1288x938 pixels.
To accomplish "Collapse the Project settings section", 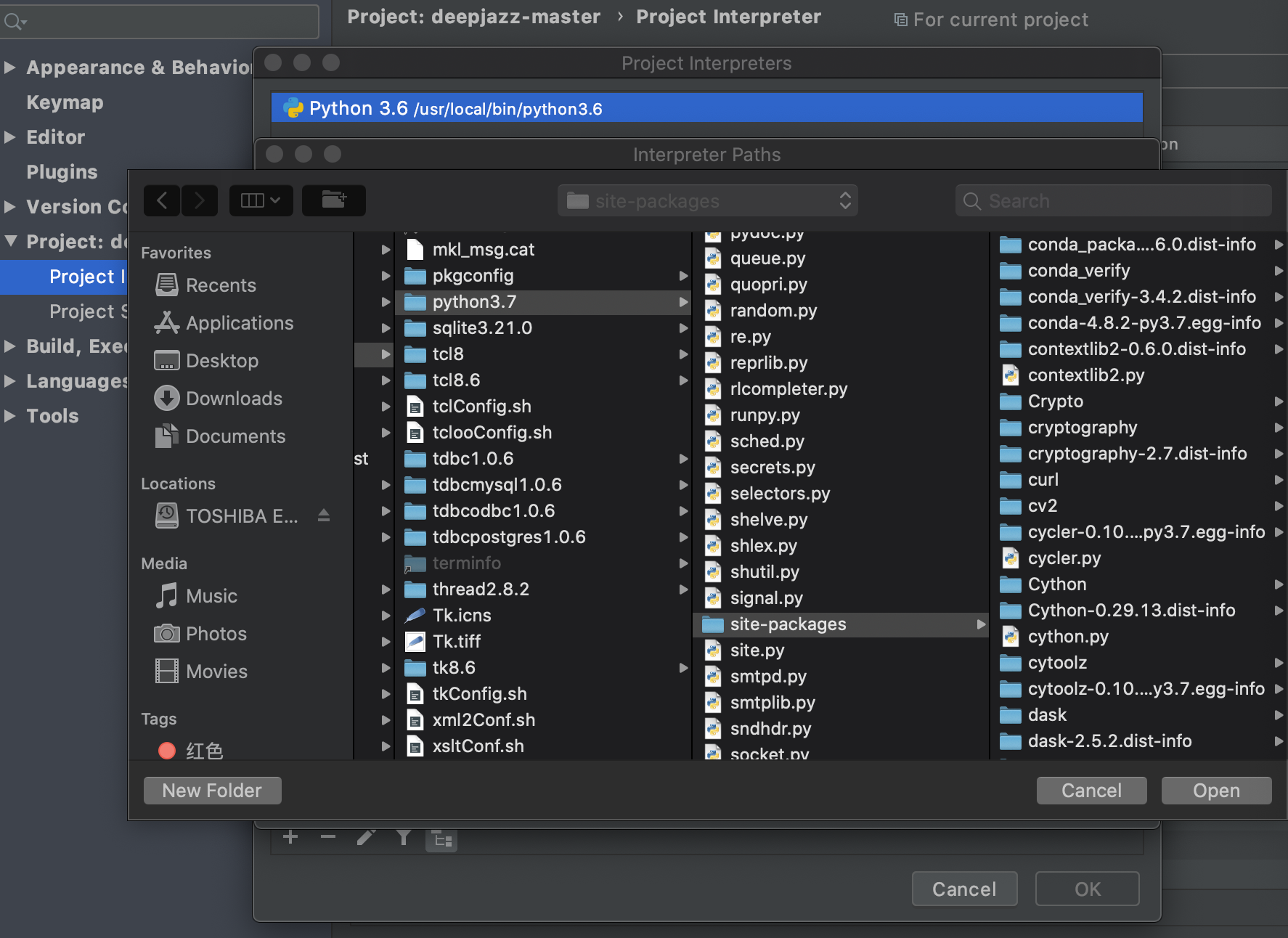I will pos(10,242).
